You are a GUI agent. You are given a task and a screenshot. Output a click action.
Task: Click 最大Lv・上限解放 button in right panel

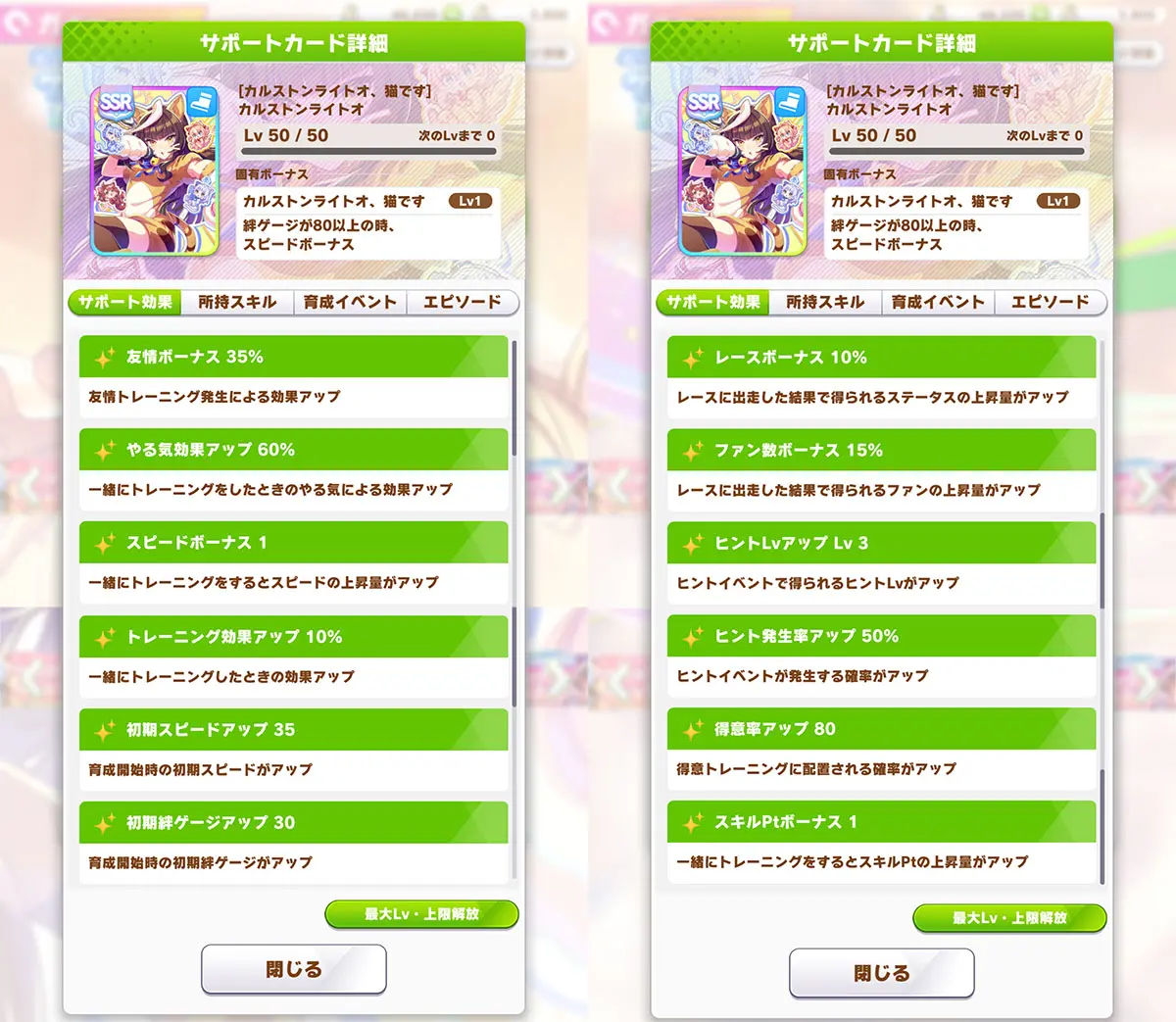tap(1009, 918)
